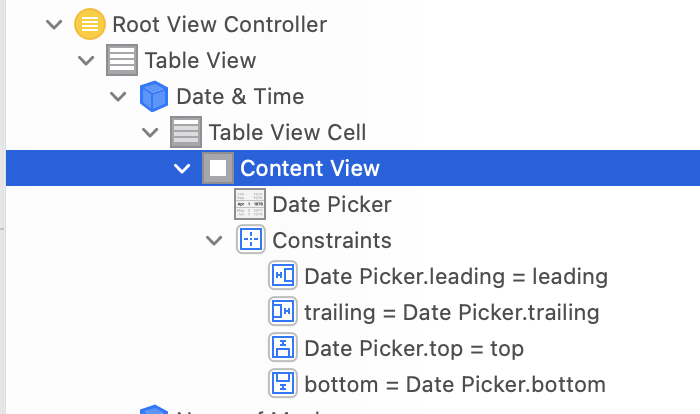Click the blue cube Date & Time icon
Screen dimensions: 700x414
coord(154,96)
